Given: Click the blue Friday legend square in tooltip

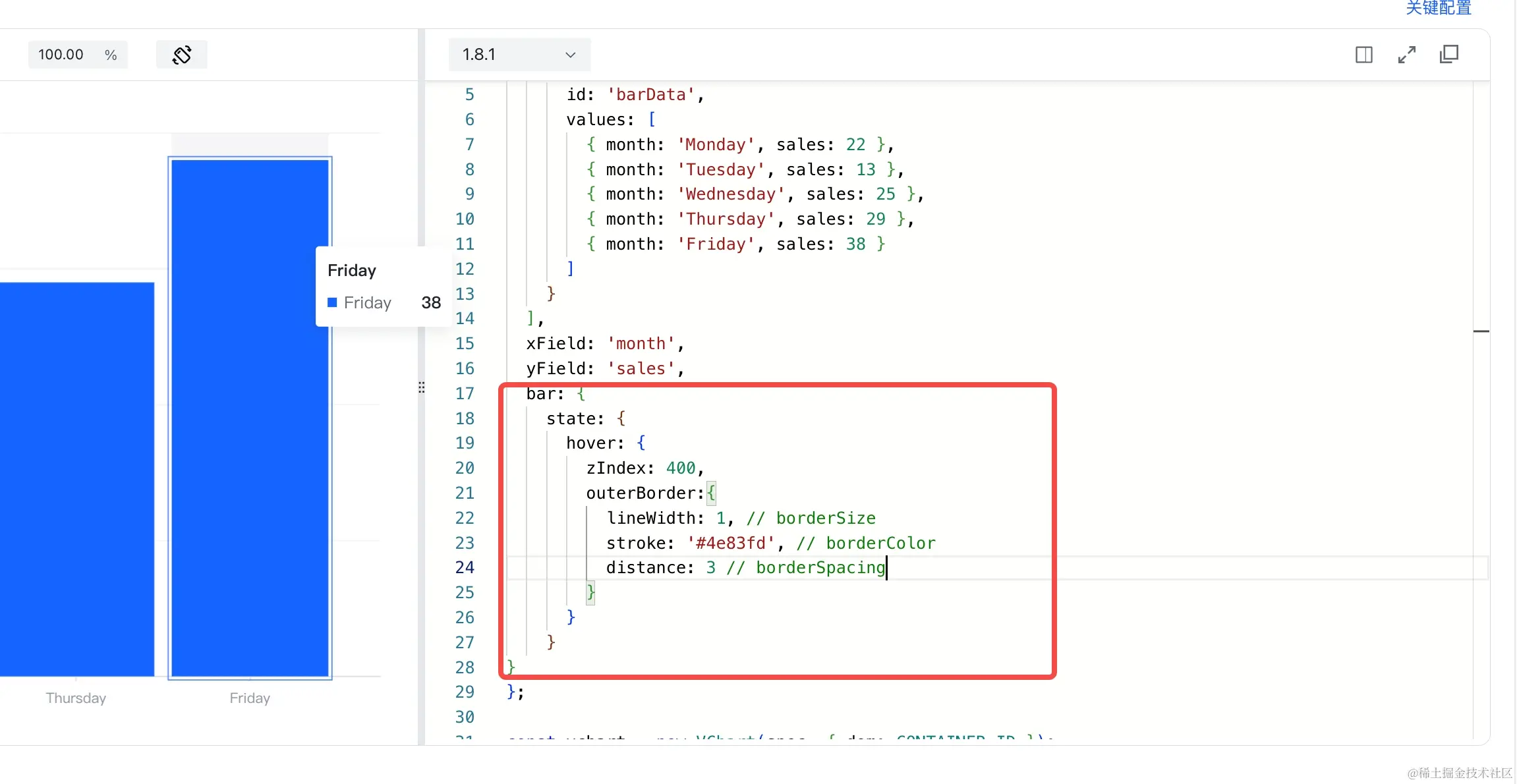Looking at the screenshot, I should click(332, 302).
